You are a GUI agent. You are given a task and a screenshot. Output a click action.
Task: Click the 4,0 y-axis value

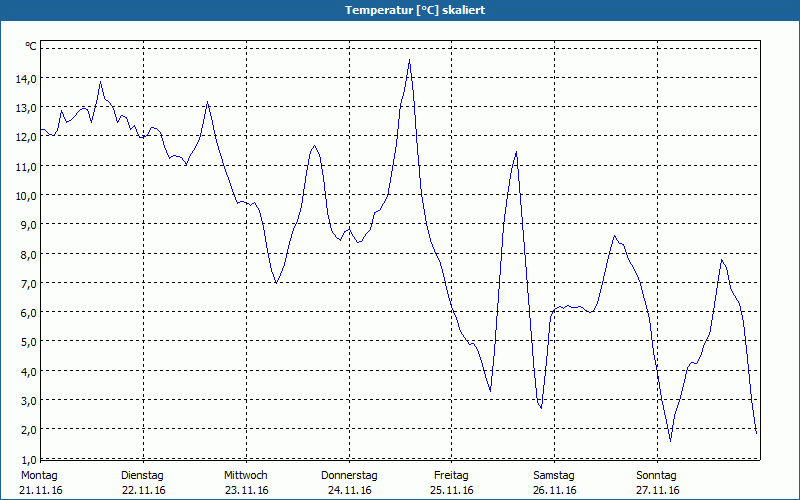pyautogui.click(x=28, y=372)
